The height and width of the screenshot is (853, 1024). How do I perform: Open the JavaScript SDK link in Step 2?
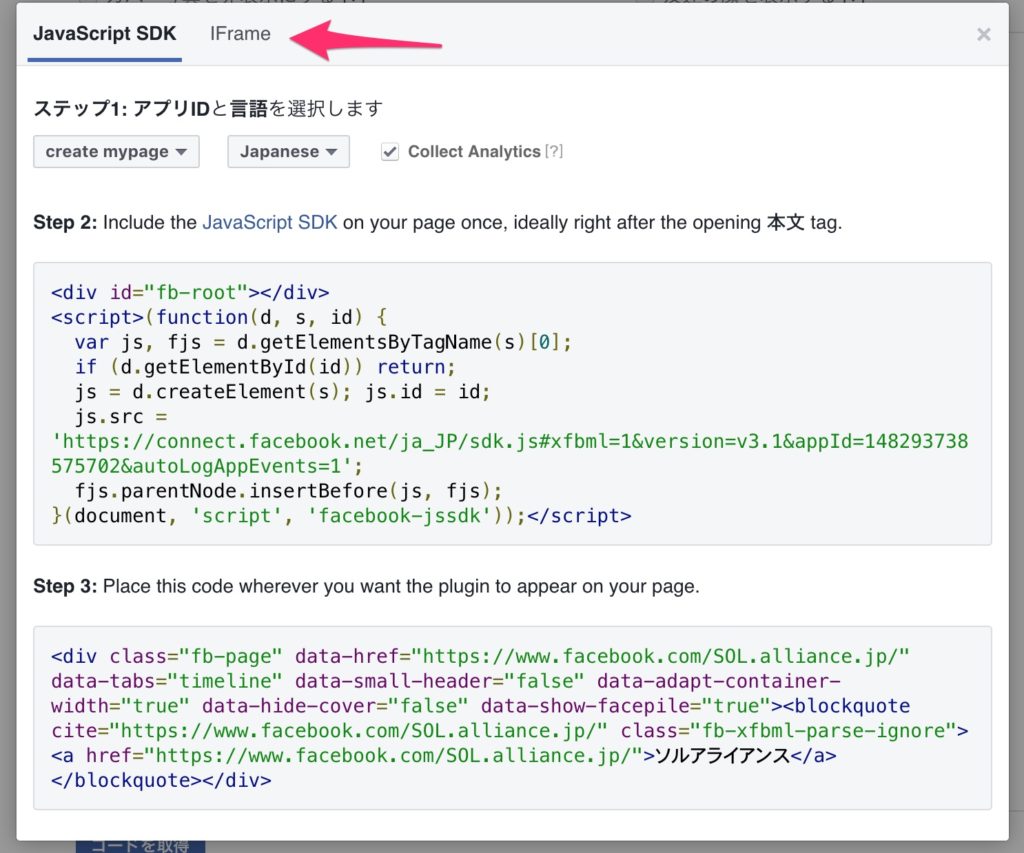[270, 223]
